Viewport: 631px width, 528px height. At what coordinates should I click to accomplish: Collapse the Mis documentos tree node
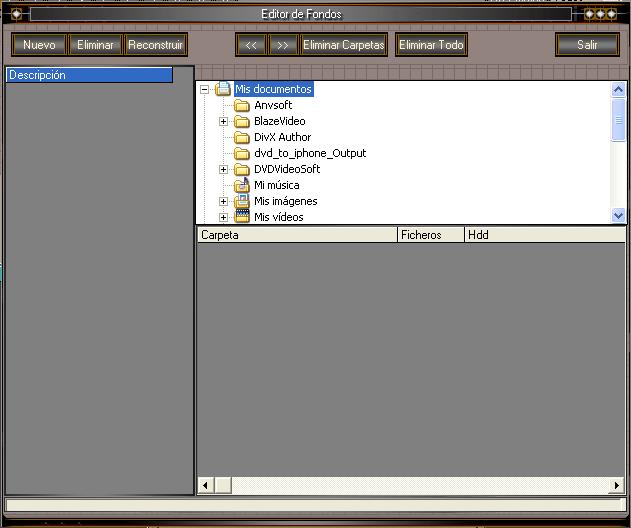pos(204,89)
